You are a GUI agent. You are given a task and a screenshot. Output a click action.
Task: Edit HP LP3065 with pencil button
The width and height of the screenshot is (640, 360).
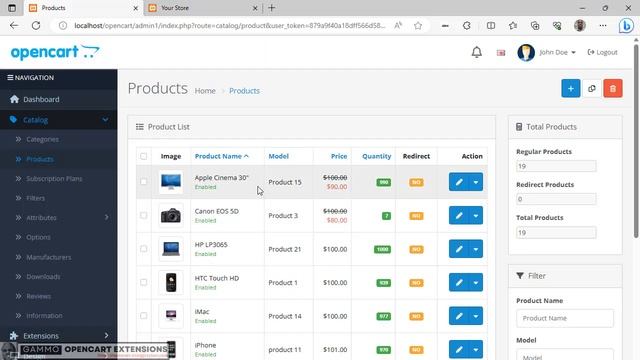click(x=459, y=249)
